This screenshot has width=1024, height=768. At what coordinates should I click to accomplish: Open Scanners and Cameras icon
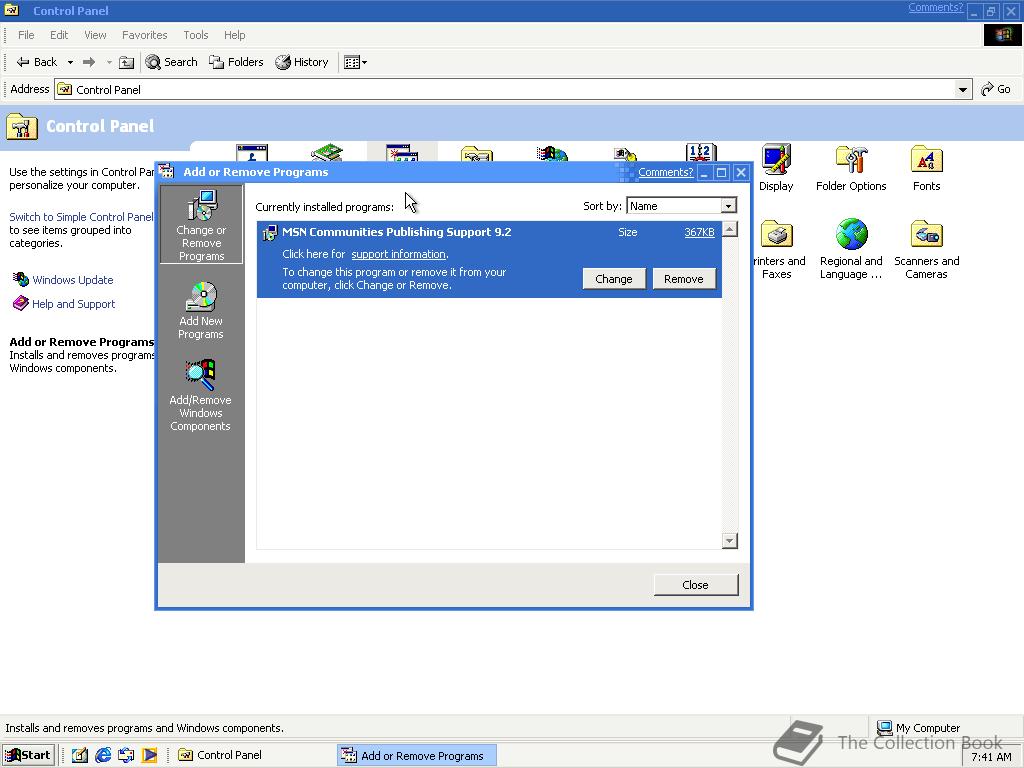tap(926, 250)
